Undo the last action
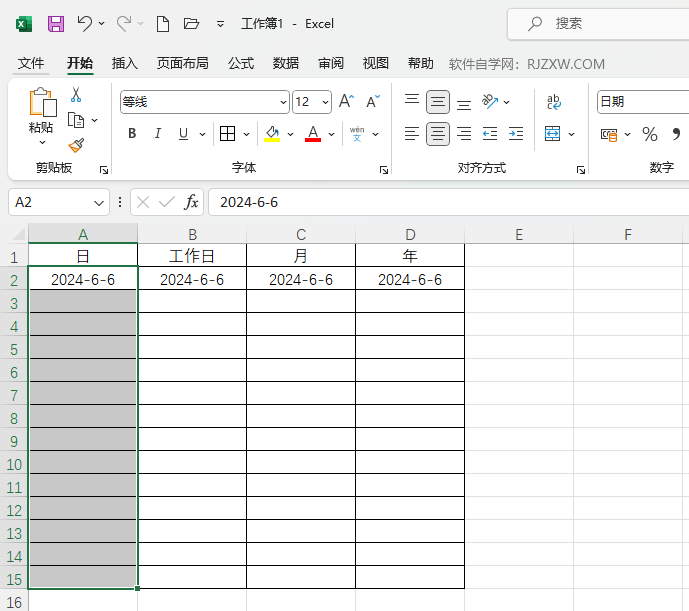The width and height of the screenshot is (689, 611). click(84, 23)
